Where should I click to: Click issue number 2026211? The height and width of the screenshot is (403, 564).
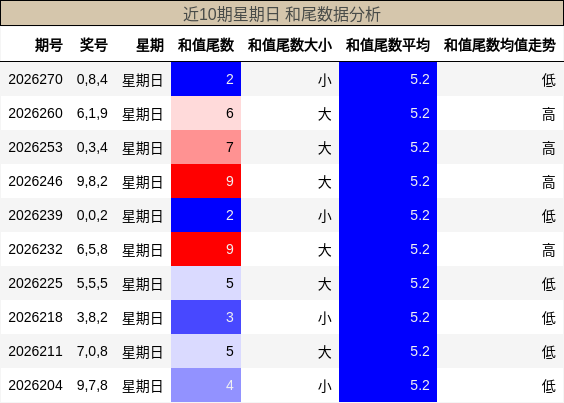click(x=35, y=351)
